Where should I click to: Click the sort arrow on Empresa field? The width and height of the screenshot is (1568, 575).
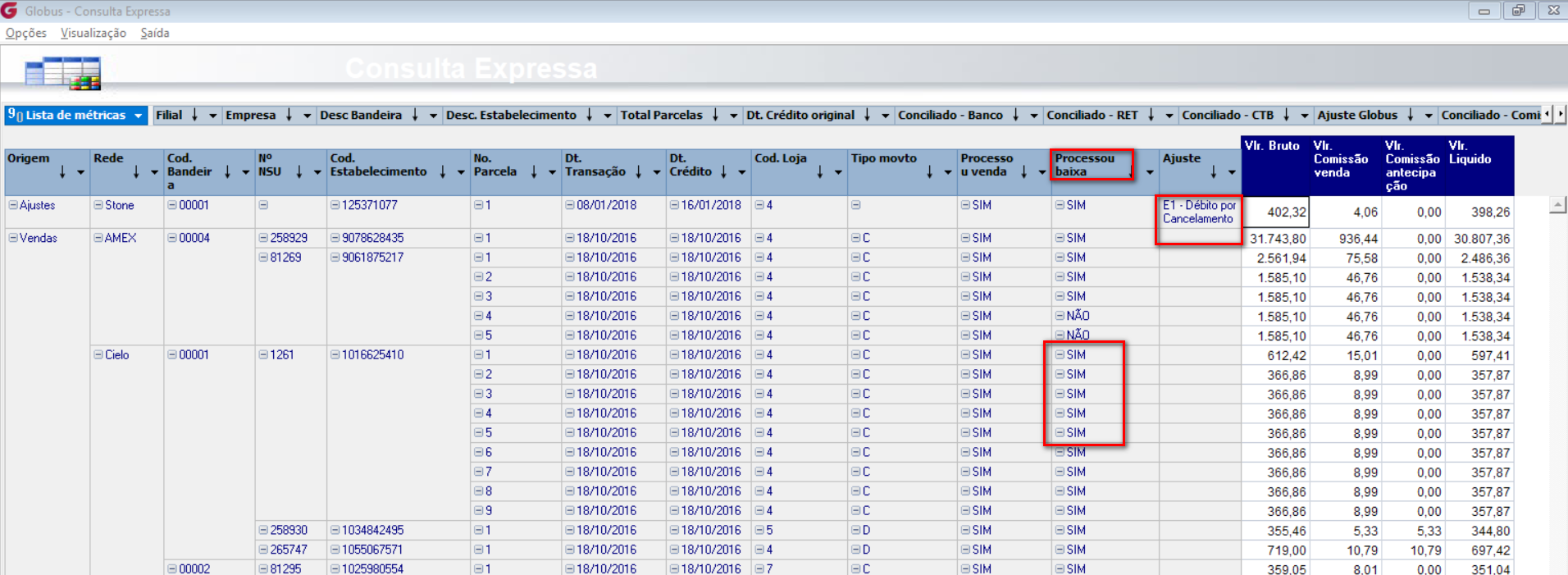[289, 115]
